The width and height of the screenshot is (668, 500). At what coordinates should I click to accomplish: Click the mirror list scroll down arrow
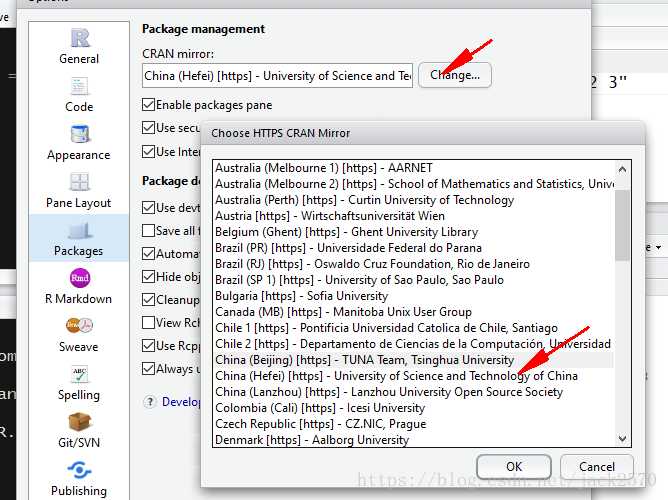(x=622, y=439)
